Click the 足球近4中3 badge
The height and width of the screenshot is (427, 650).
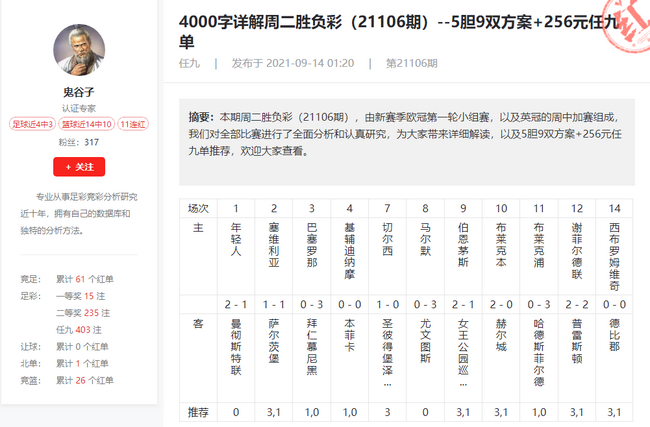pyautogui.click(x=32, y=124)
